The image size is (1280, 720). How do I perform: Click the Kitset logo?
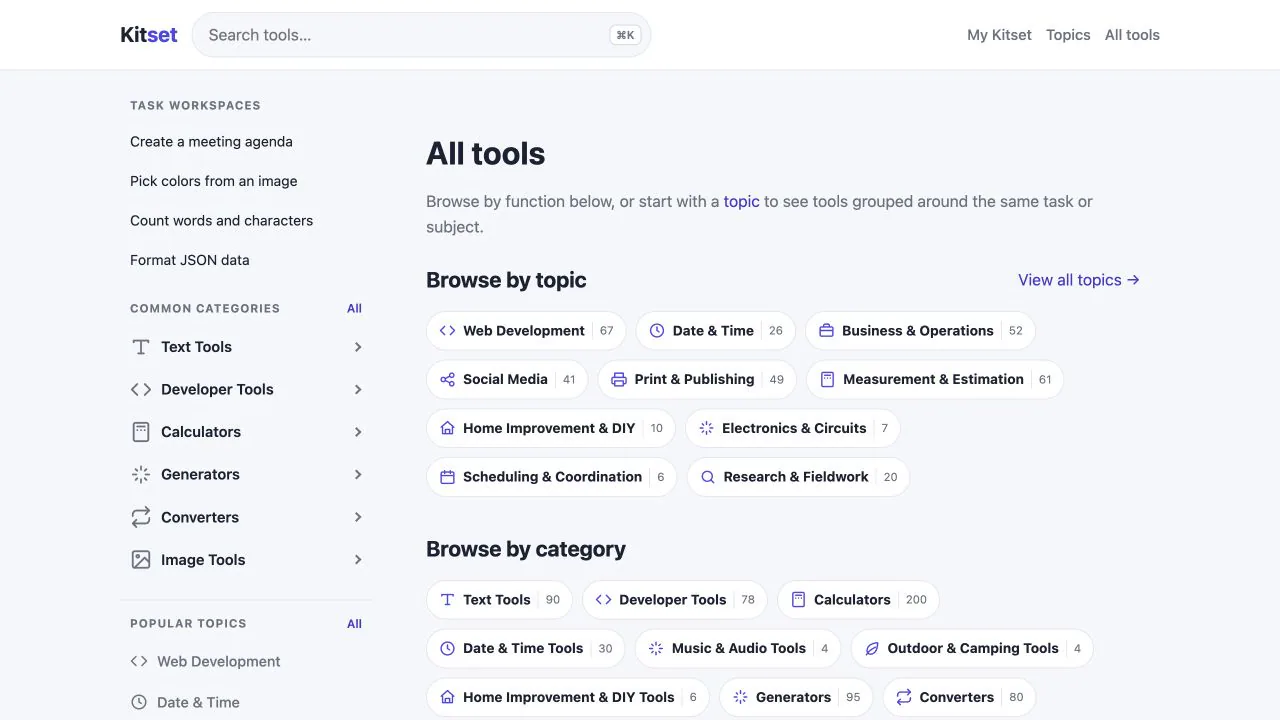coord(149,35)
